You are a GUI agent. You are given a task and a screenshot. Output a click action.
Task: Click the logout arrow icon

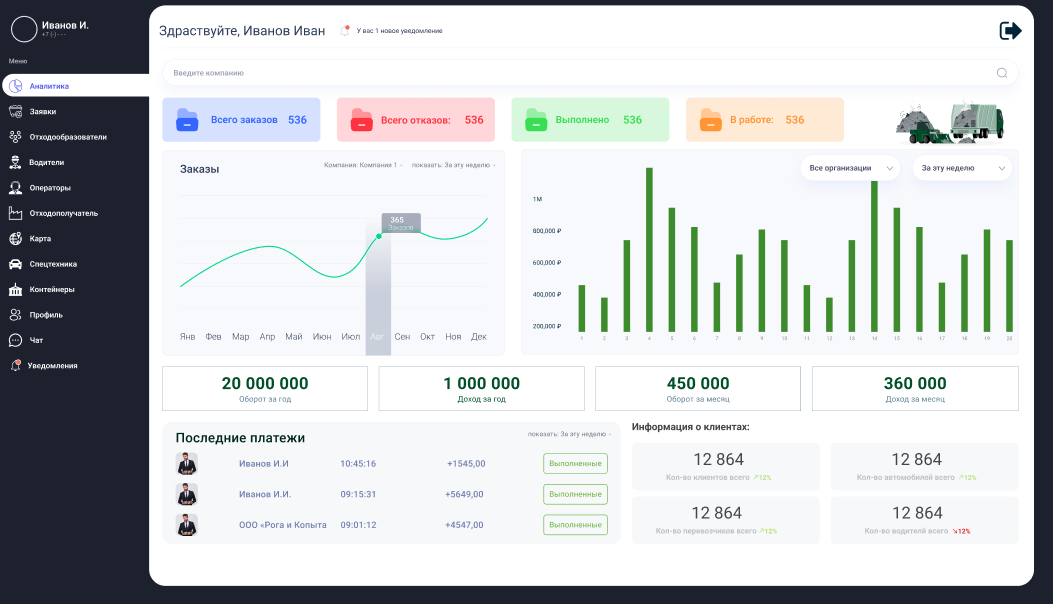click(x=1010, y=30)
